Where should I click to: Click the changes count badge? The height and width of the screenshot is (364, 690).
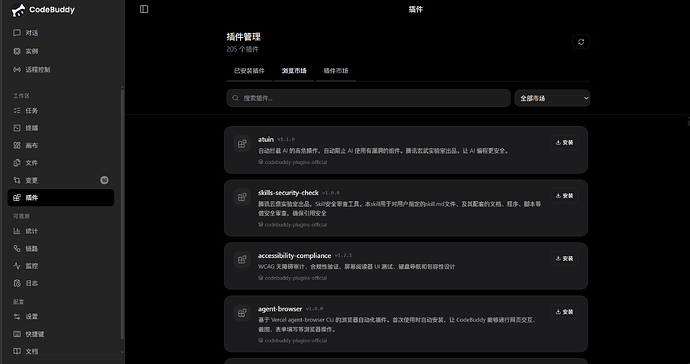(104, 180)
